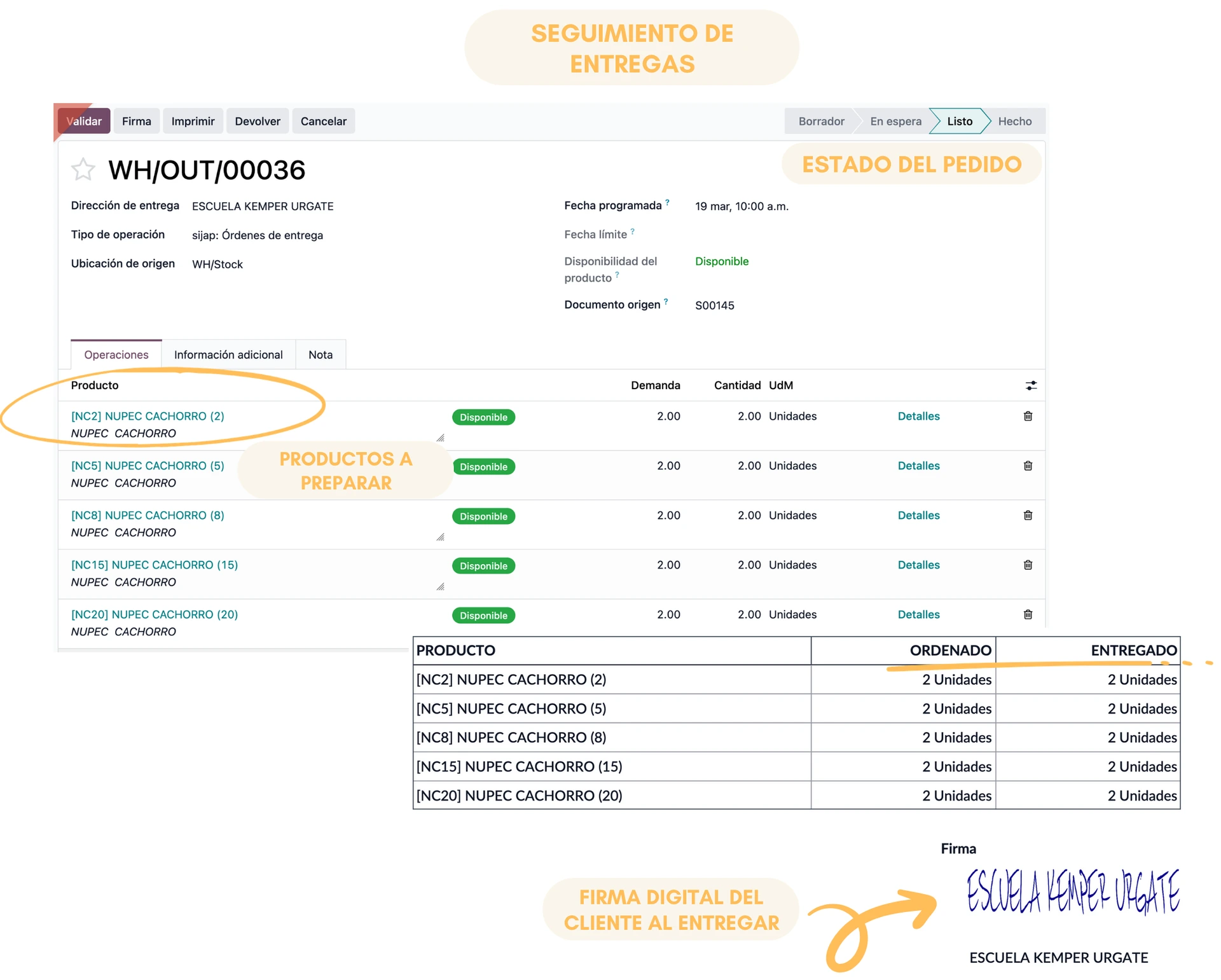Click the favorite star next to WH/OUT/00036
The image size is (1221, 980).
(x=83, y=170)
